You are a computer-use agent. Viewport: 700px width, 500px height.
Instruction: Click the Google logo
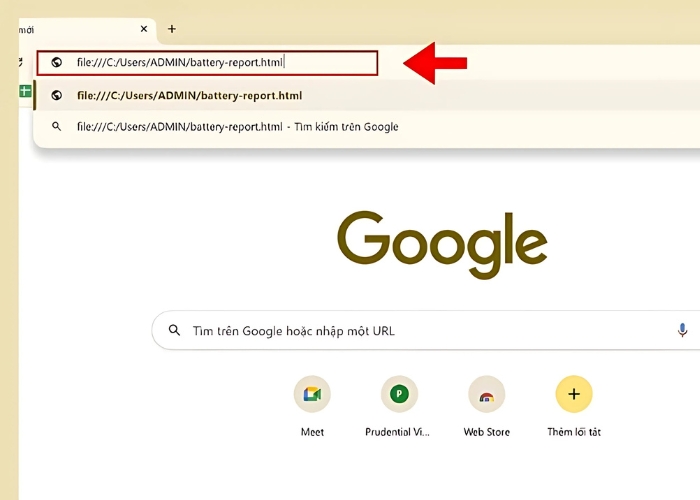[442, 246]
